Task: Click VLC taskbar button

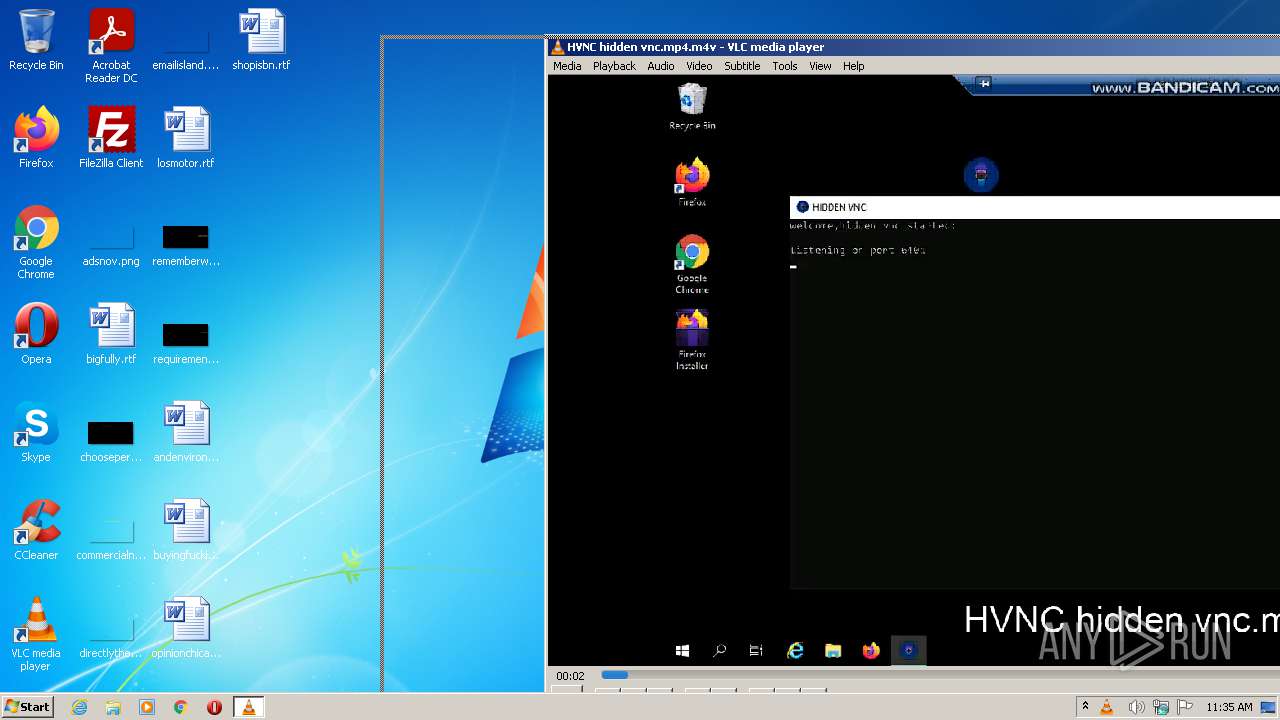Action: [248, 707]
